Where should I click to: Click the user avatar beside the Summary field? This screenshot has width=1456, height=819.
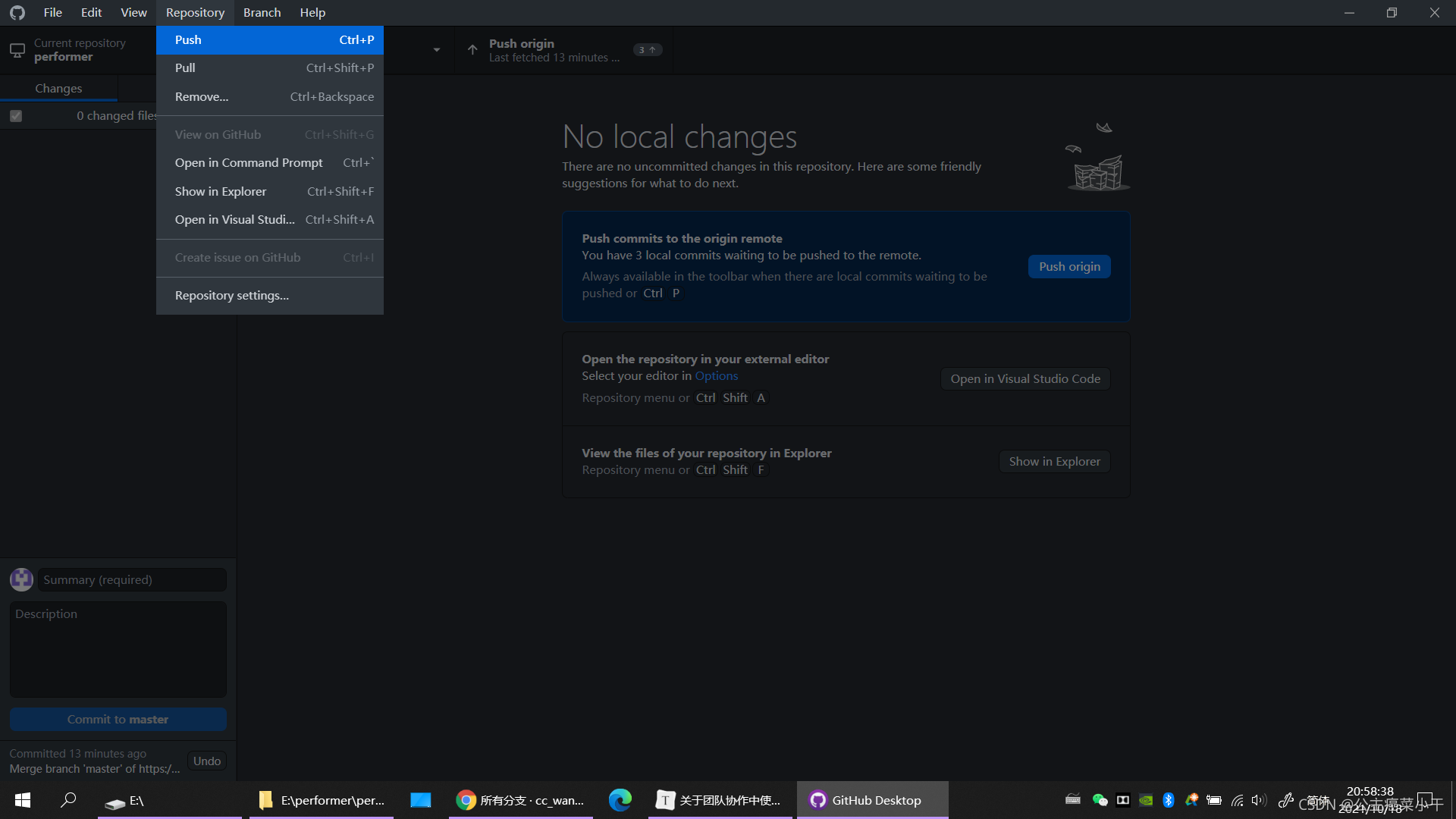(x=21, y=579)
